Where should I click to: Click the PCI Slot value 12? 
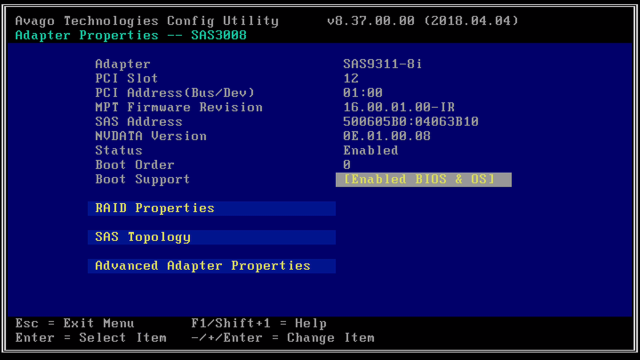[x=351, y=78]
